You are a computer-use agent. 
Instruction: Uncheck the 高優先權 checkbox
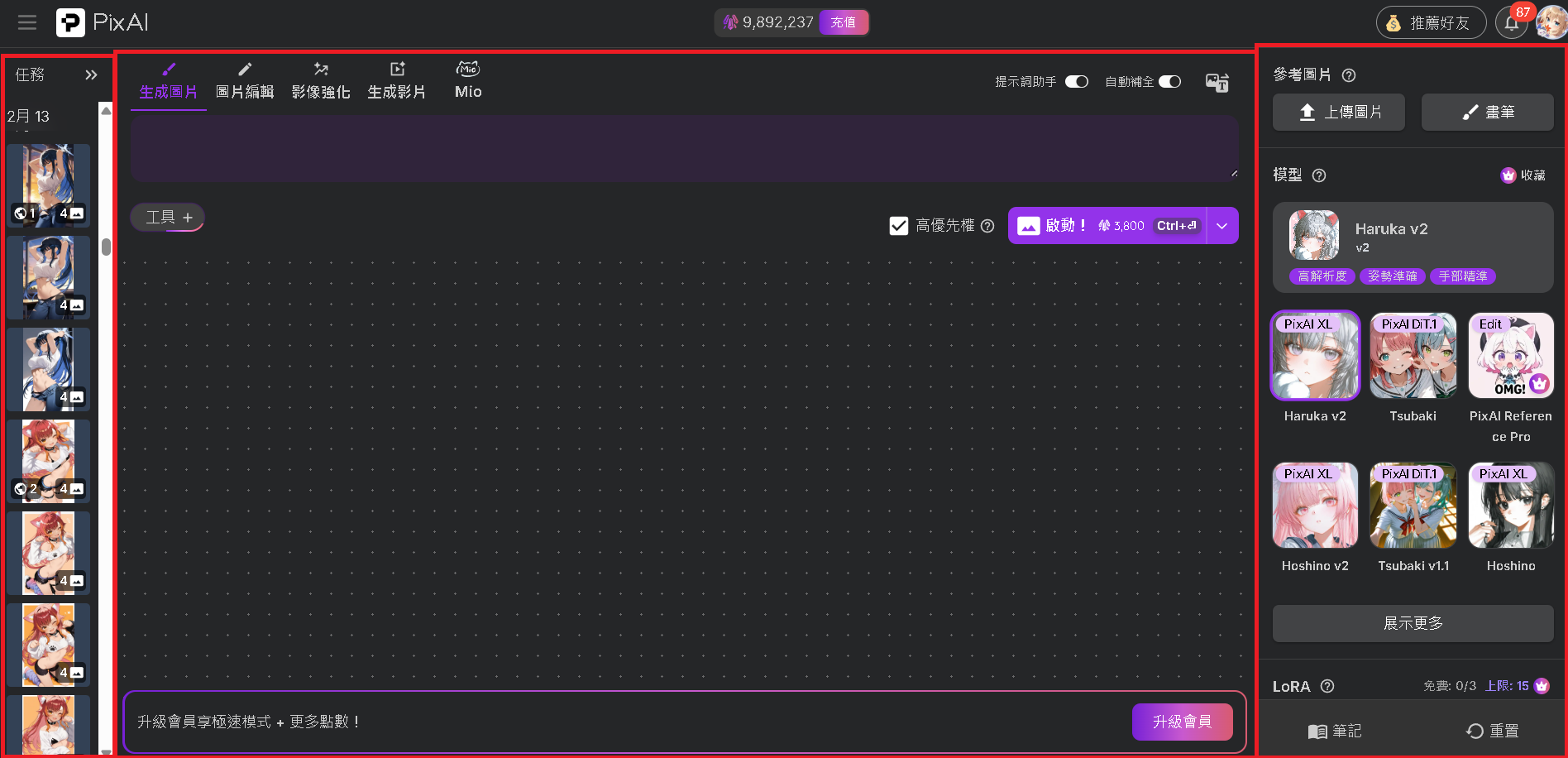899,226
